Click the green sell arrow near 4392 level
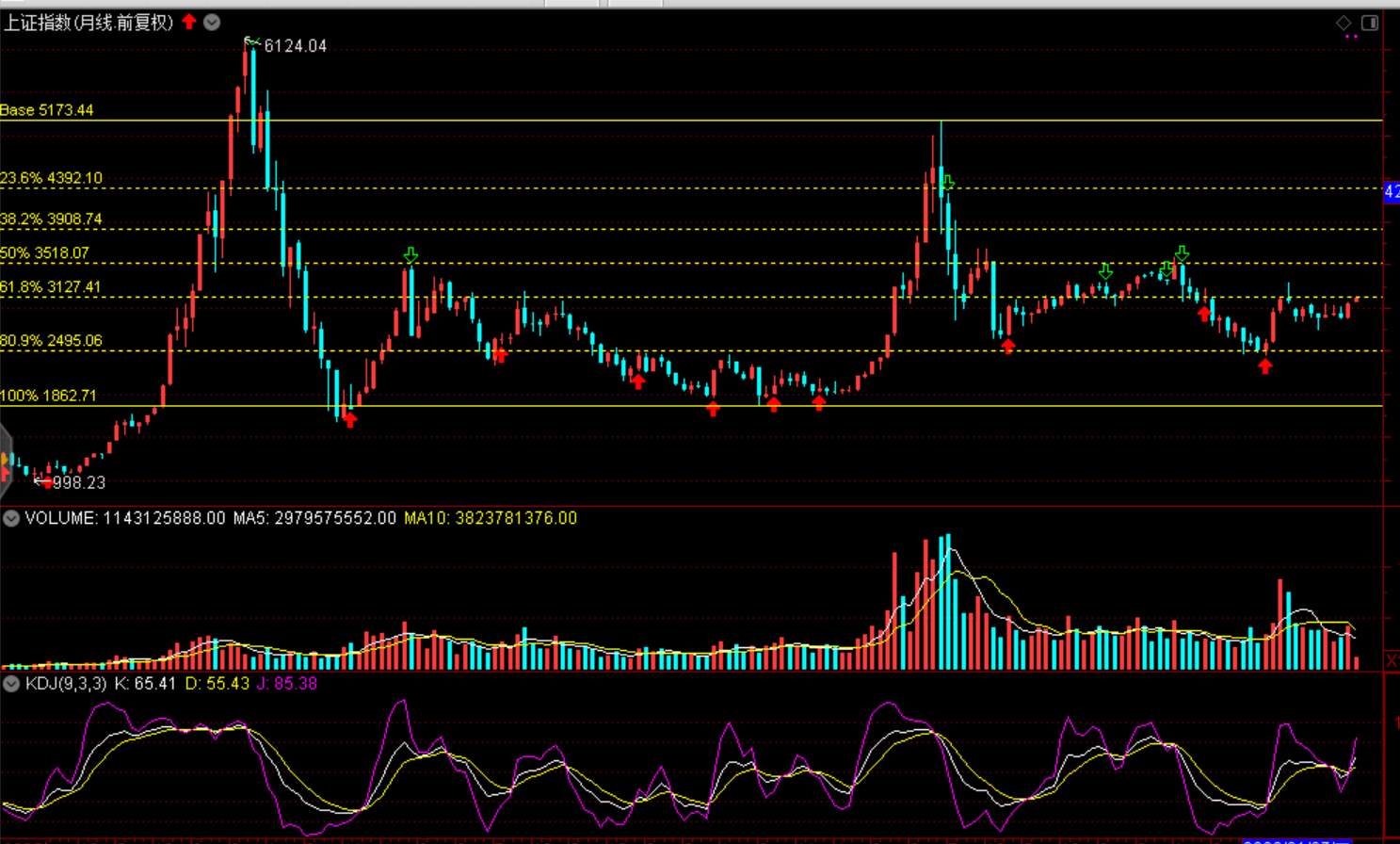 (x=948, y=183)
